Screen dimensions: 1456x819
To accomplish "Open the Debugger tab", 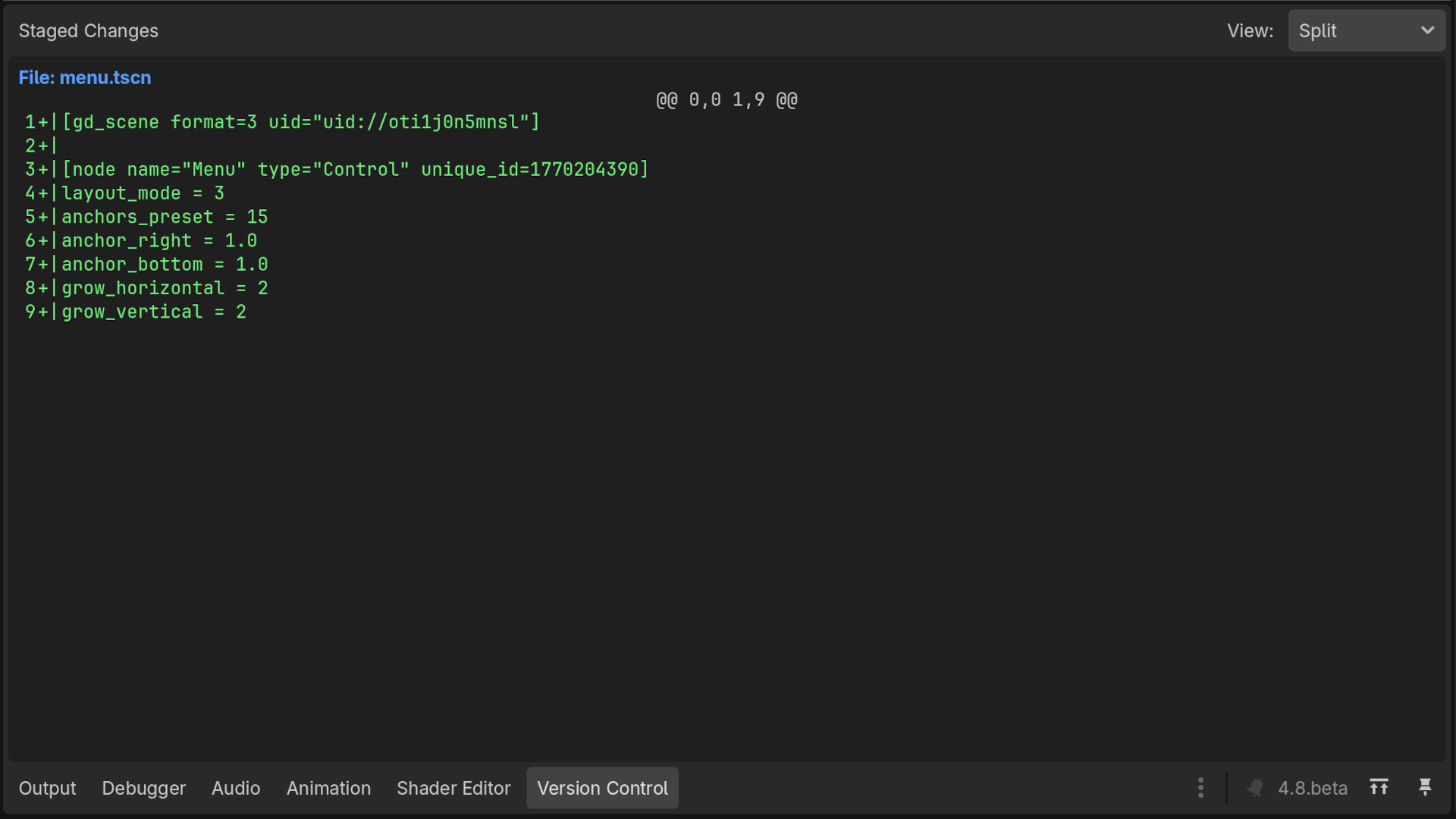I will [x=144, y=788].
